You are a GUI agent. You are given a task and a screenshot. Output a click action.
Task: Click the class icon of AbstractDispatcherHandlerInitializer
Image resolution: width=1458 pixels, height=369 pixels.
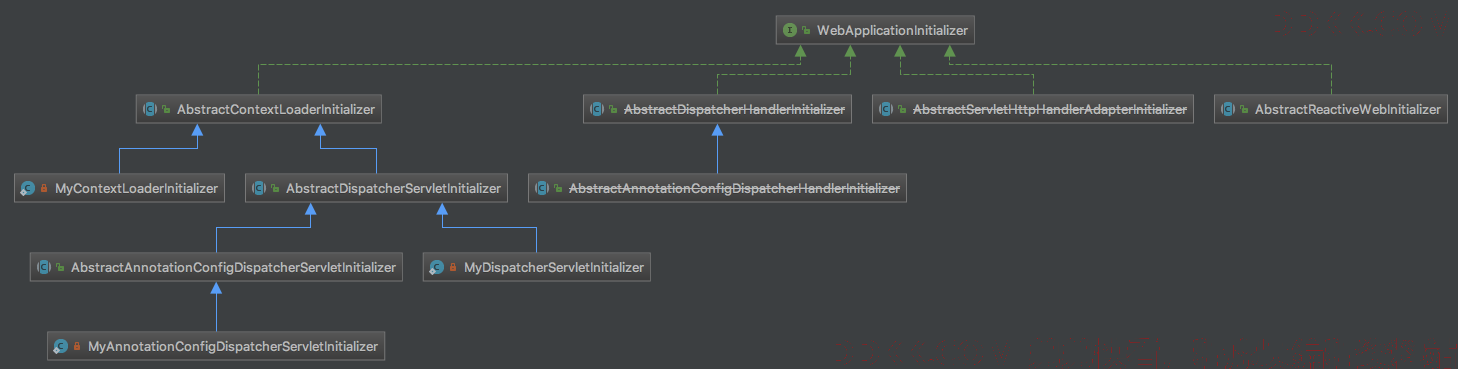coord(597,109)
